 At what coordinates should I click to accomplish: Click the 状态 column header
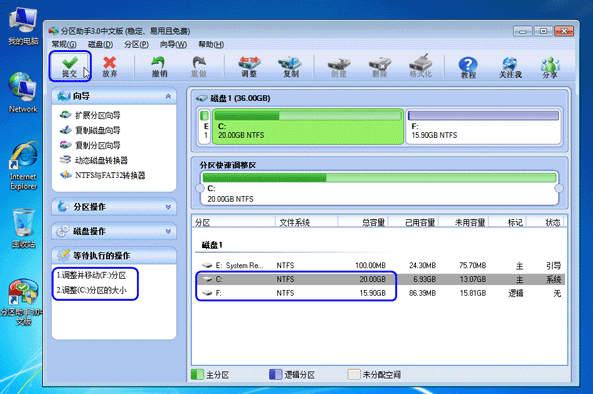point(545,222)
